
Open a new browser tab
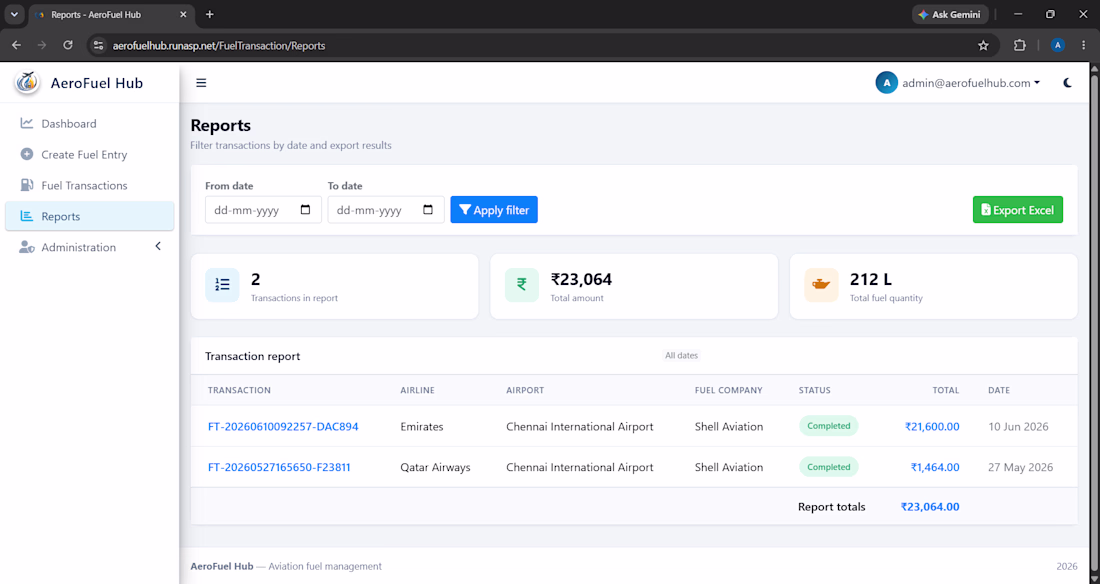[x=210, y=14]
